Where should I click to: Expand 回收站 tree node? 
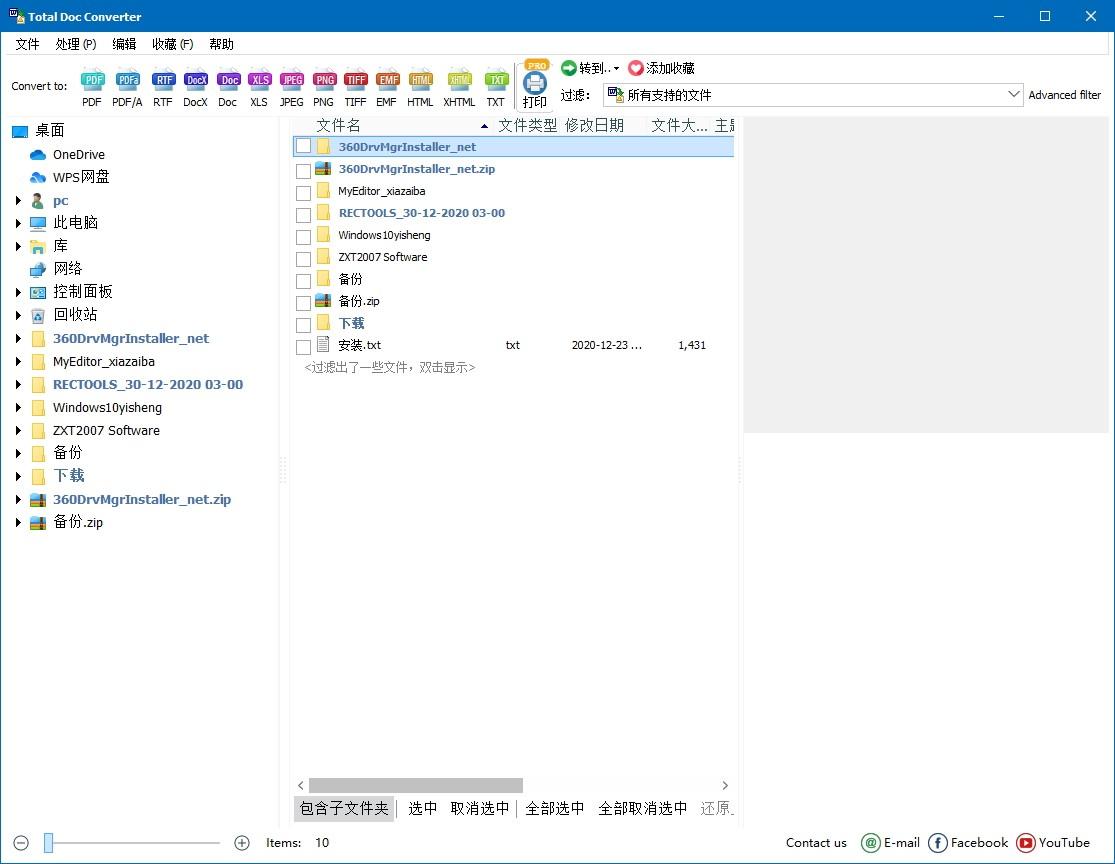[18, 315]
